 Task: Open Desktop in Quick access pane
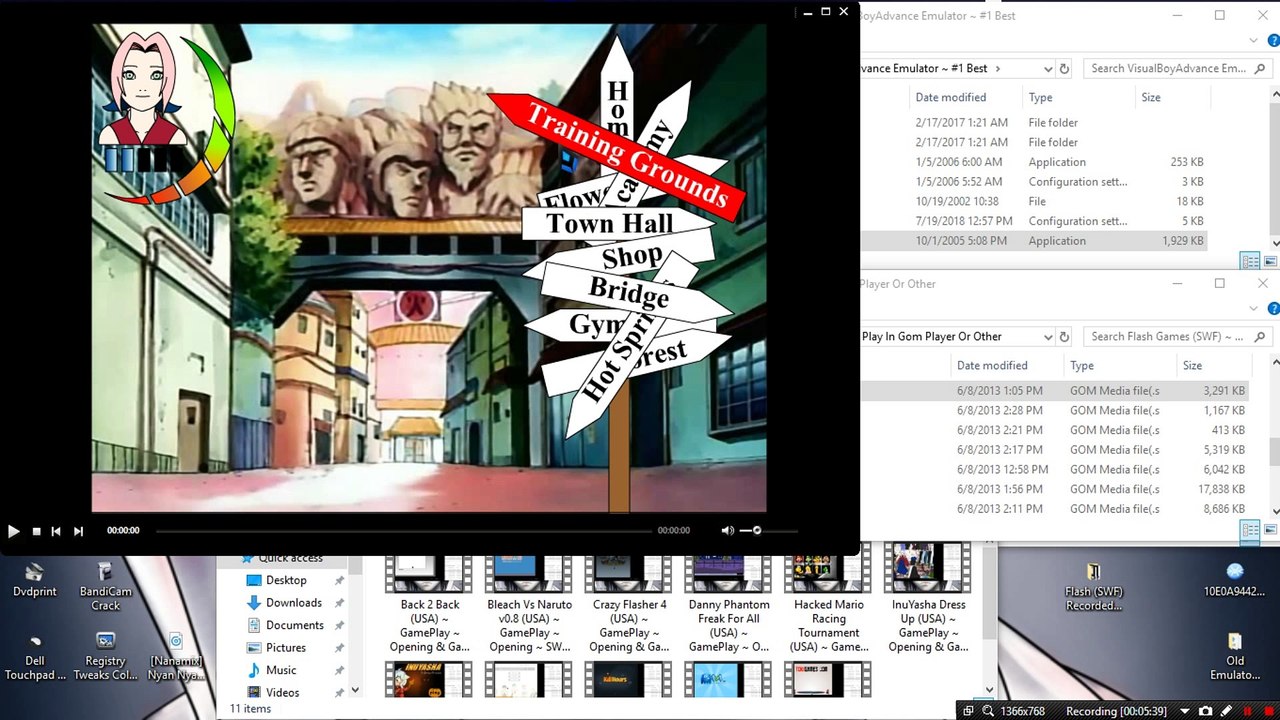point(286,581)
